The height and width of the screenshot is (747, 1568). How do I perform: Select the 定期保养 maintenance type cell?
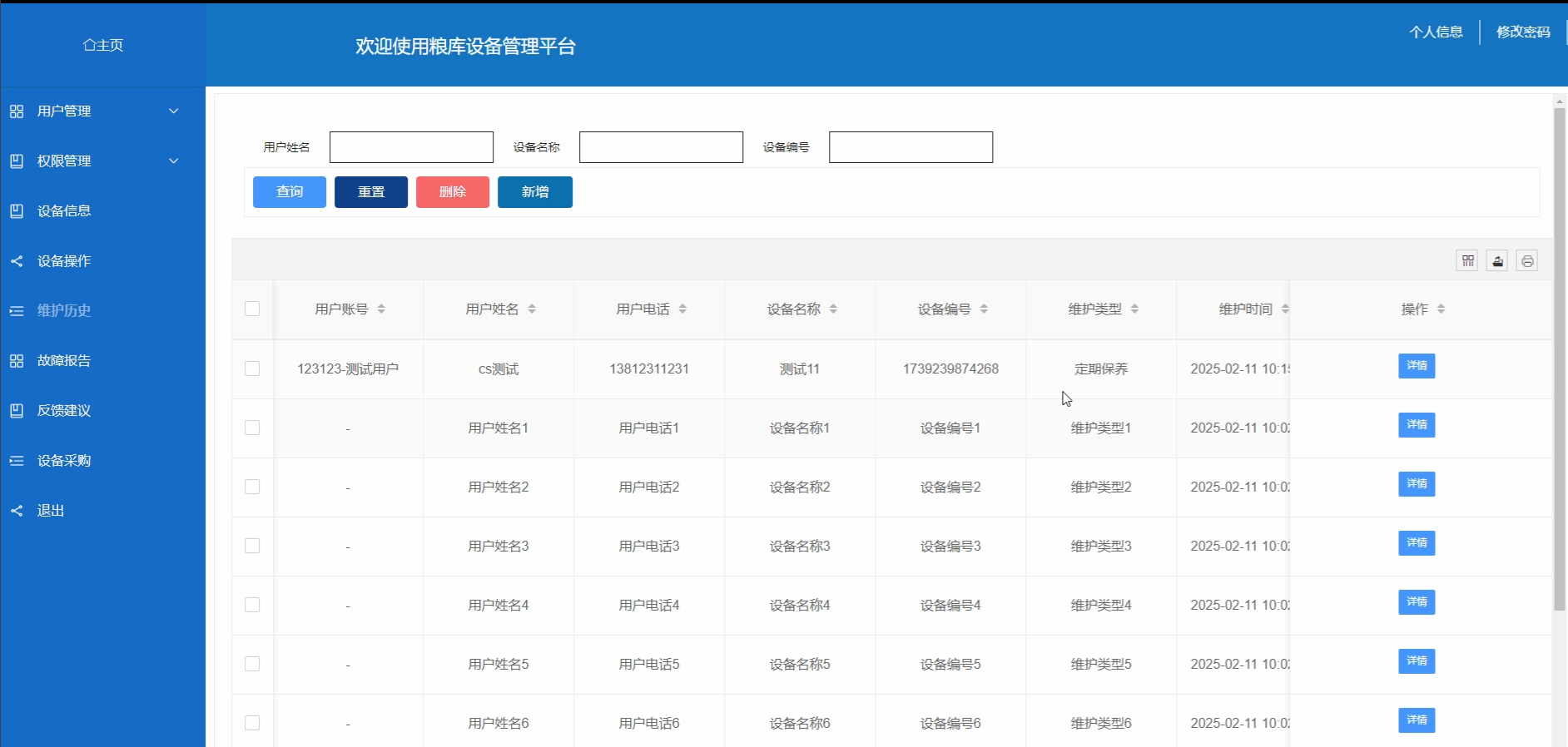1101,369
